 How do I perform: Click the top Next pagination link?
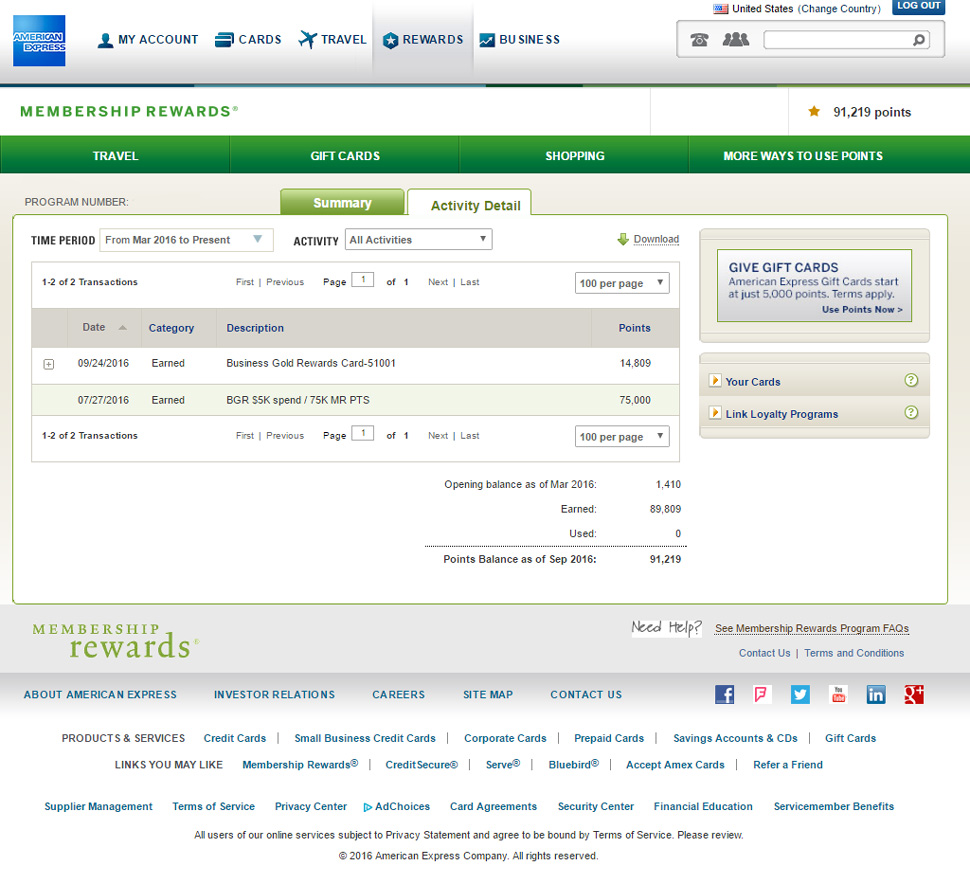click(437, 281)
